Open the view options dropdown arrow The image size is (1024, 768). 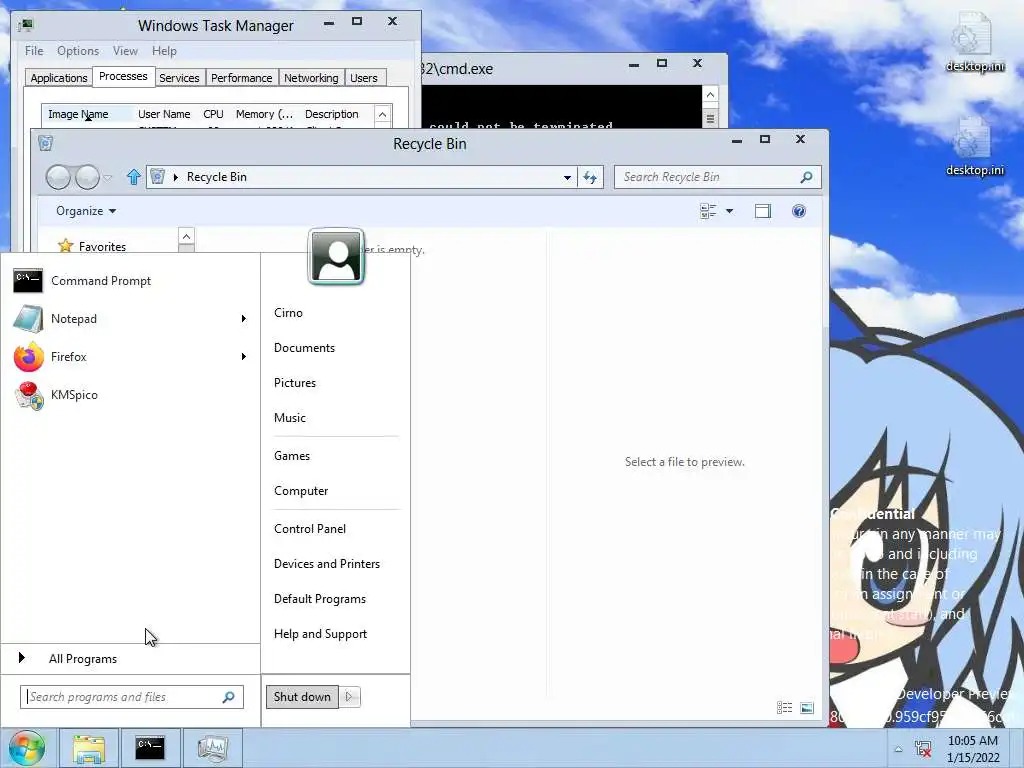[729, 211]
